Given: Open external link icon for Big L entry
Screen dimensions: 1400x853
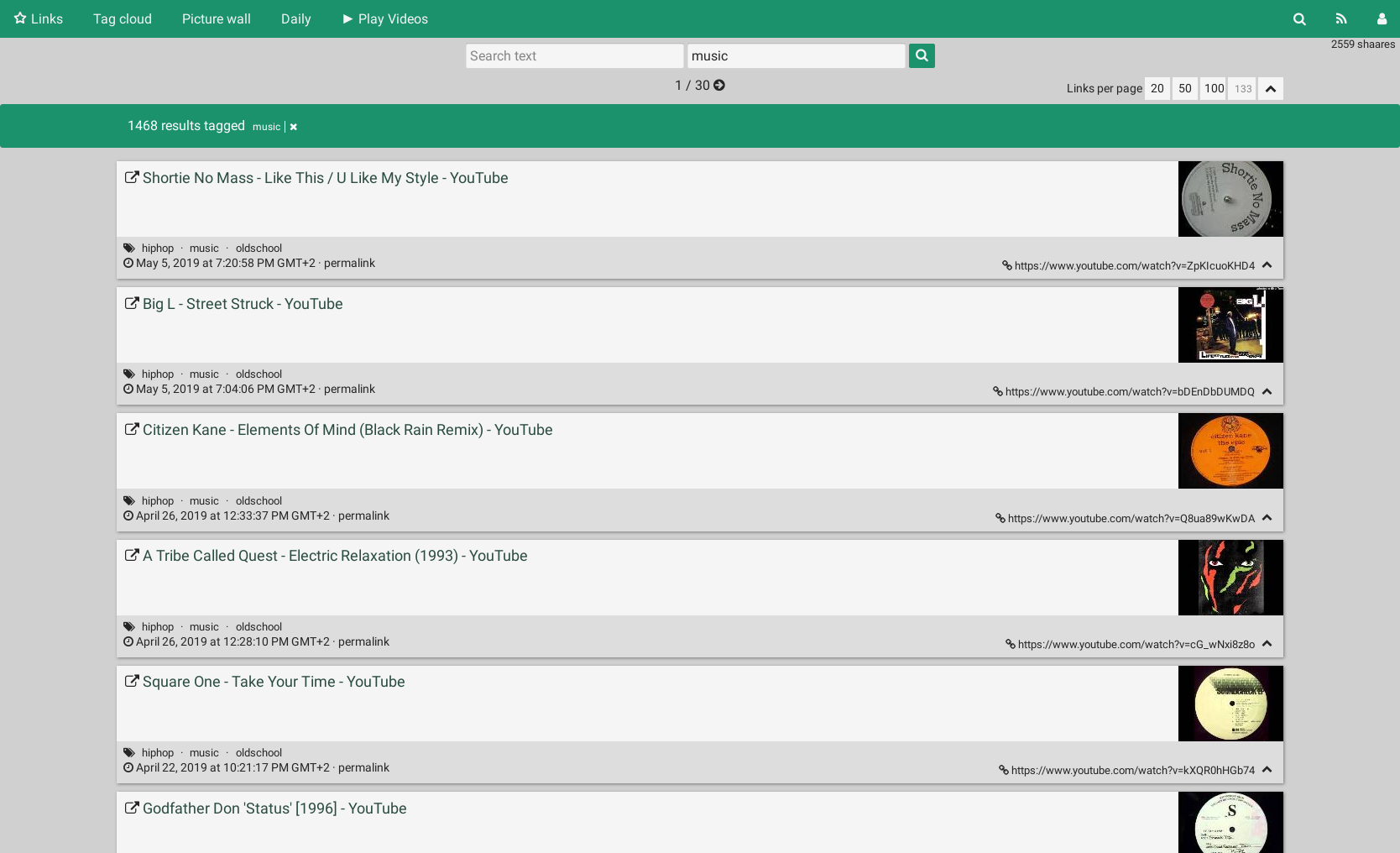Looking at the screenshot, I should 132,304.
